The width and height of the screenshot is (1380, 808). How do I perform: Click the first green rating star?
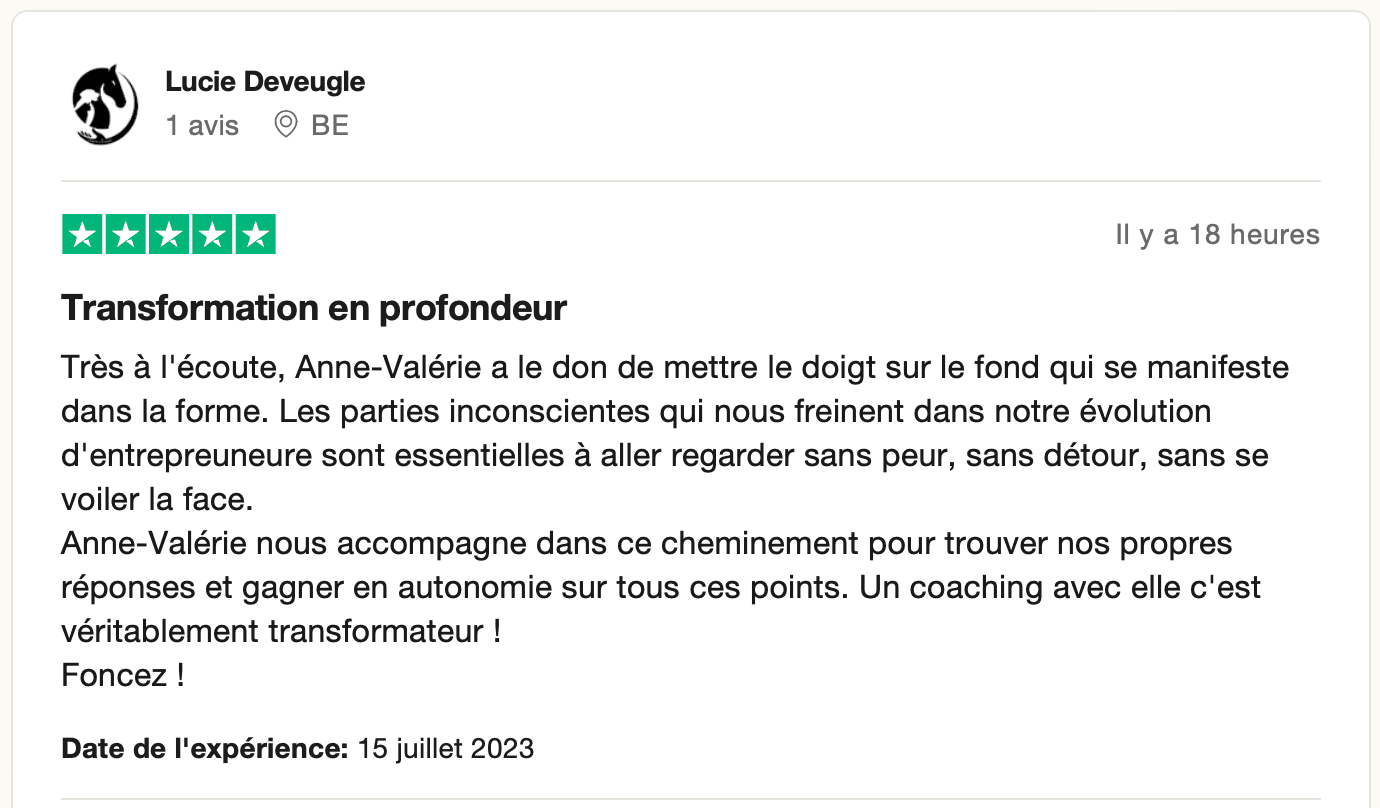[x=82, y=235]
